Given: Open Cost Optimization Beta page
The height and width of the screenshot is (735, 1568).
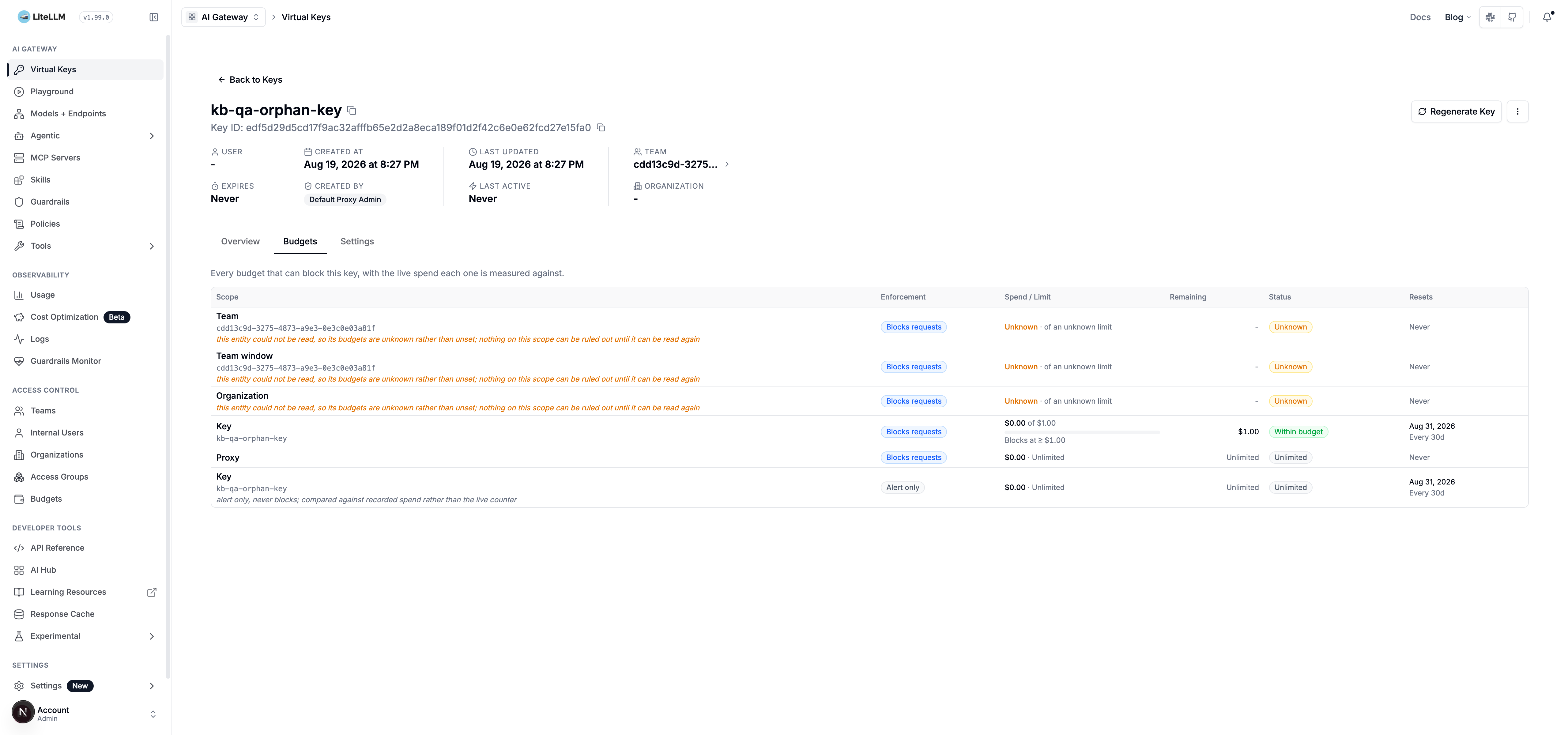Looking at the screenshot, I should point(85,317).
